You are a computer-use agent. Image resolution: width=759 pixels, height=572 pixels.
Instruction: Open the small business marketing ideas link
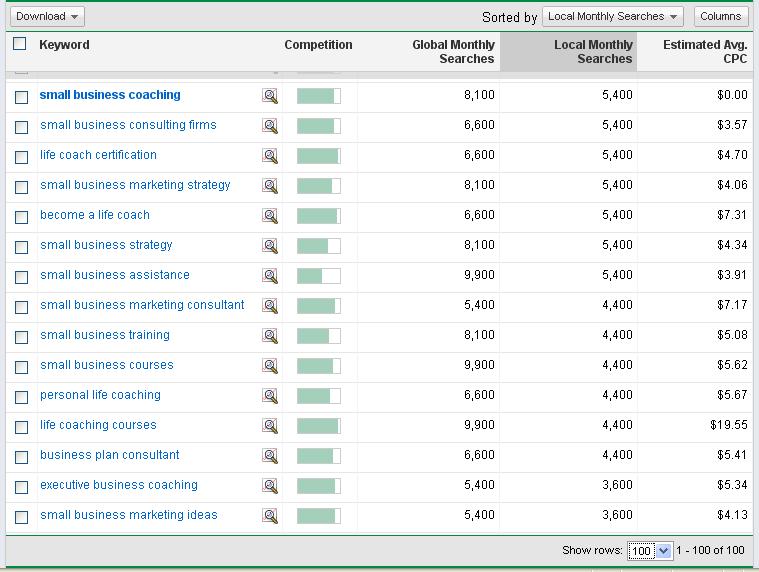click(x=129, y=515)
